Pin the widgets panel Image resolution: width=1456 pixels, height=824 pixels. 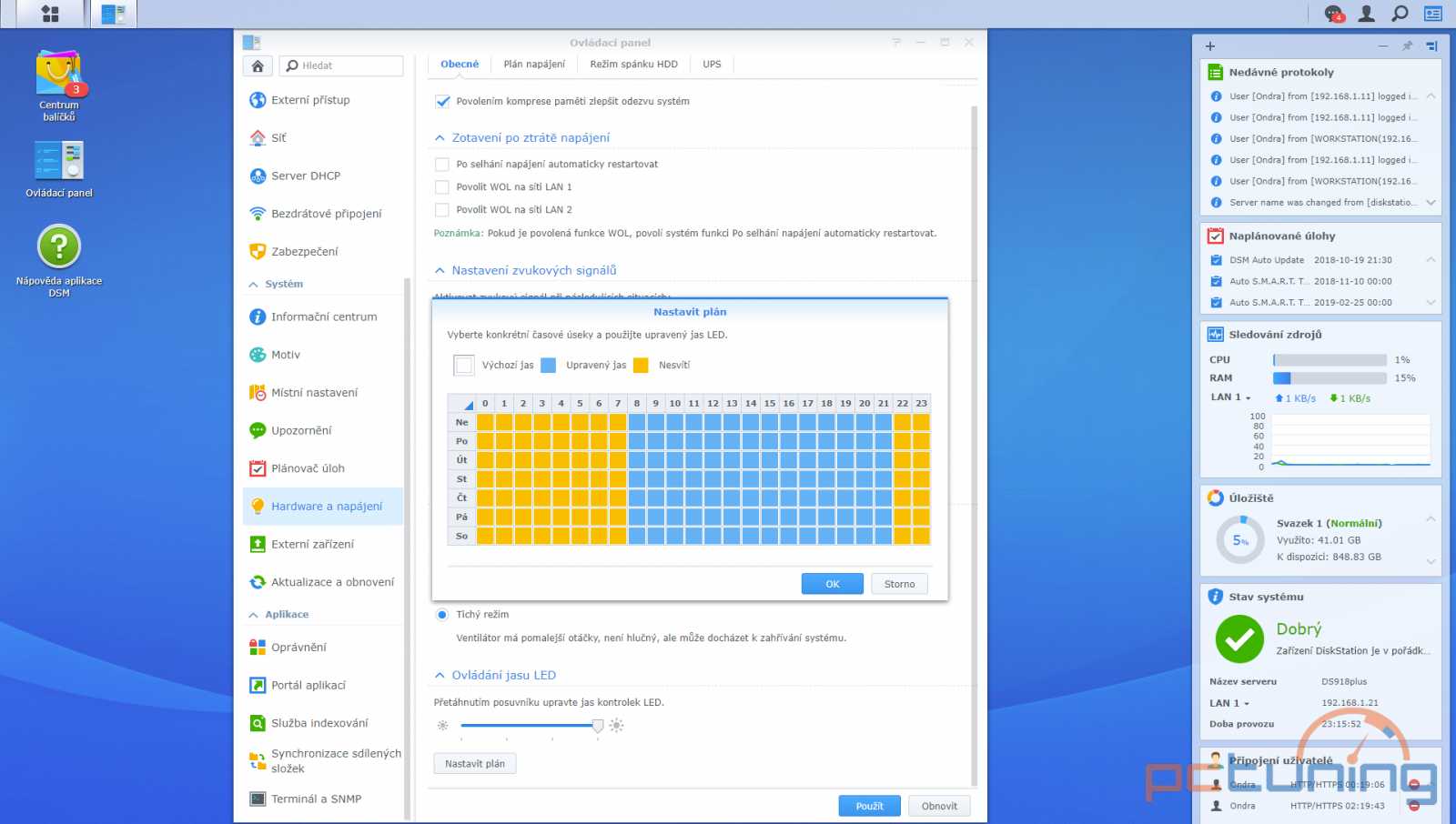click(1407, 46)
